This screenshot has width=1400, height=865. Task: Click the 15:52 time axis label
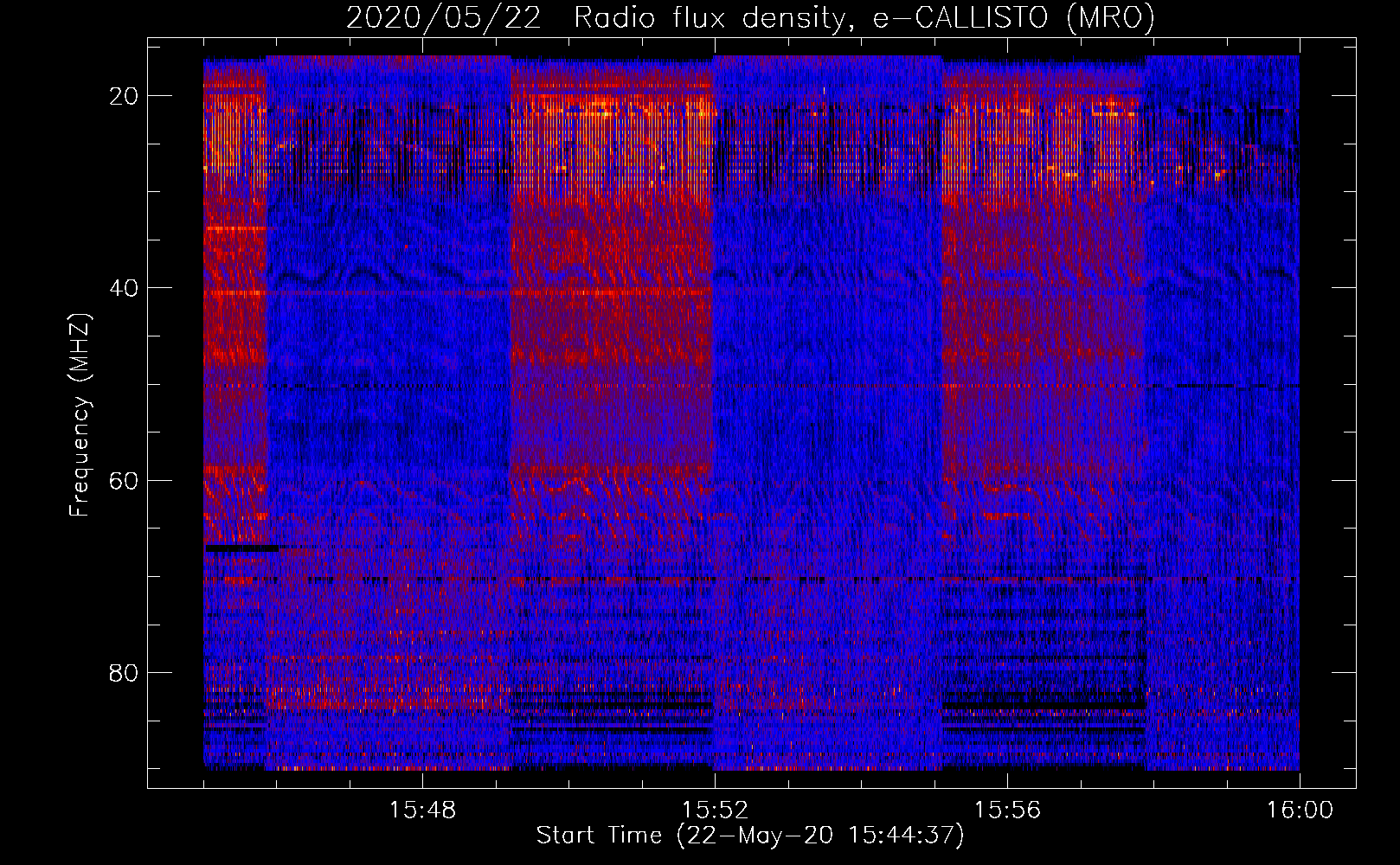pos(715,811)
